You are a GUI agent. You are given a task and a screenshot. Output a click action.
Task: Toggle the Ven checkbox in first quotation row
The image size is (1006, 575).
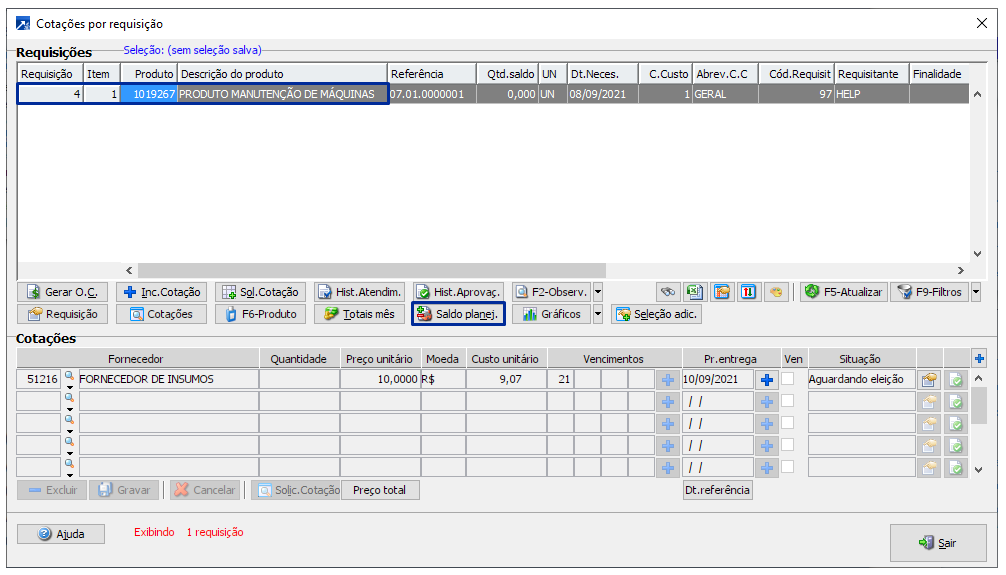point(788,379)
